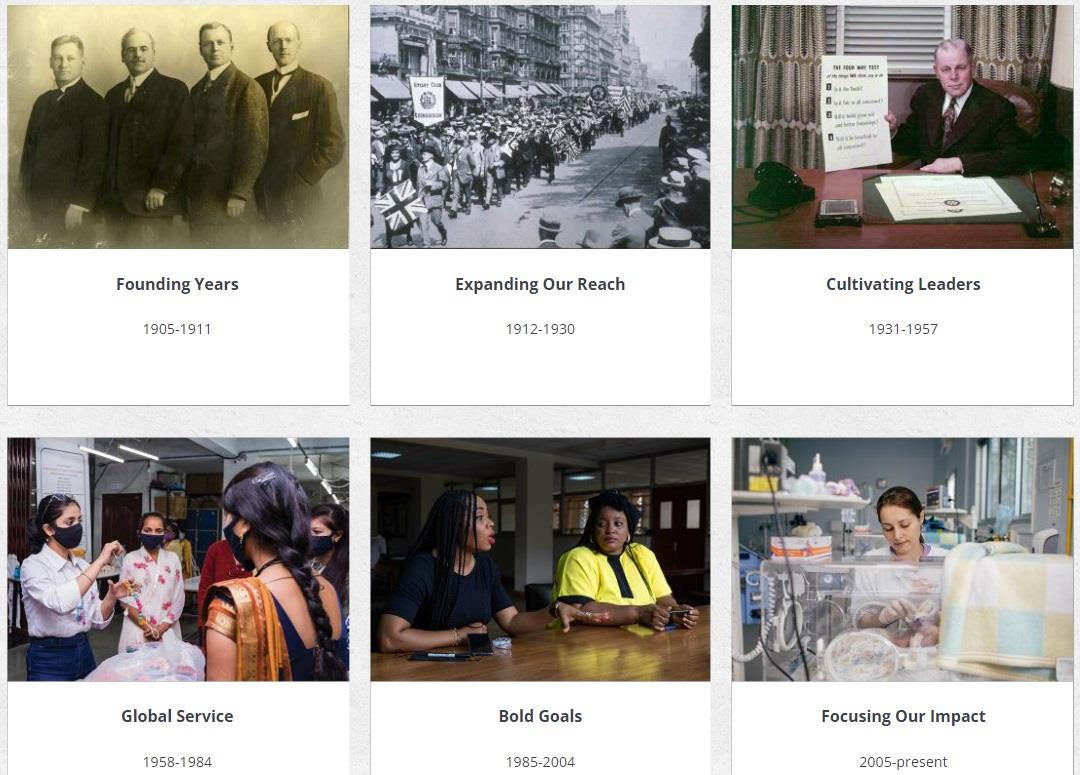The height and width of the screenshot is (775, 1080).
Task: Open the Founding Years photo of four men
Action: click(178, 127)
